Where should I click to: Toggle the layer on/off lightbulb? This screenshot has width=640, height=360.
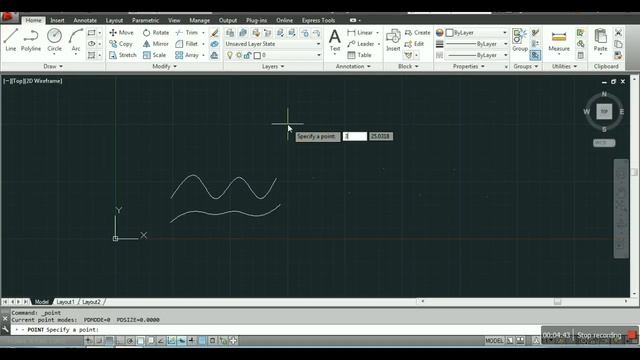pyautogui.click(x=230, y=55)
